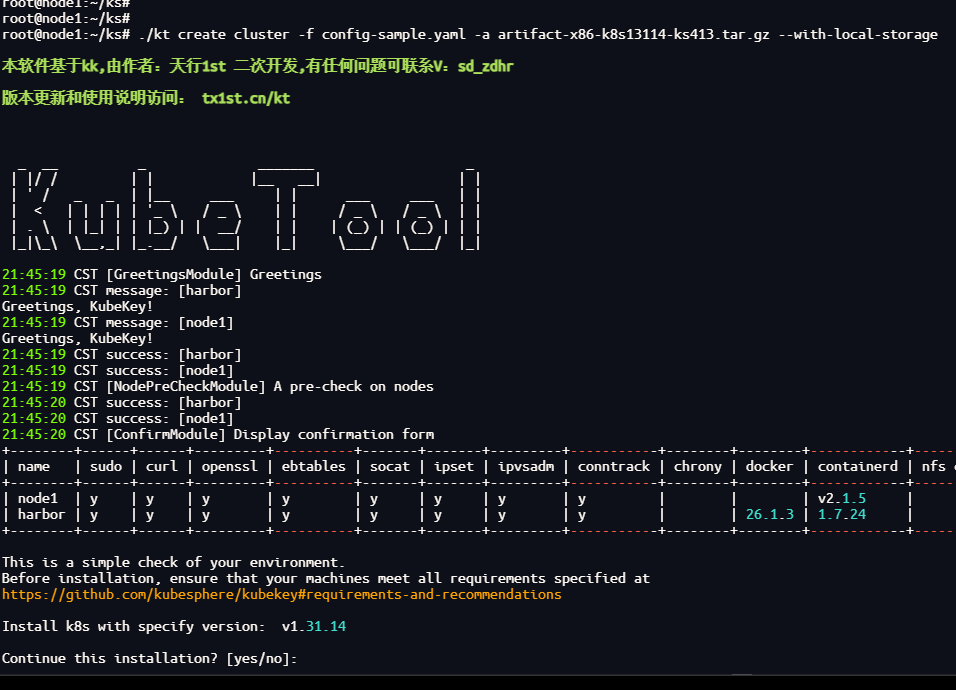956x690 pixels.
Task: Click the 'curl' column header
Action: (x=162, y=466)
